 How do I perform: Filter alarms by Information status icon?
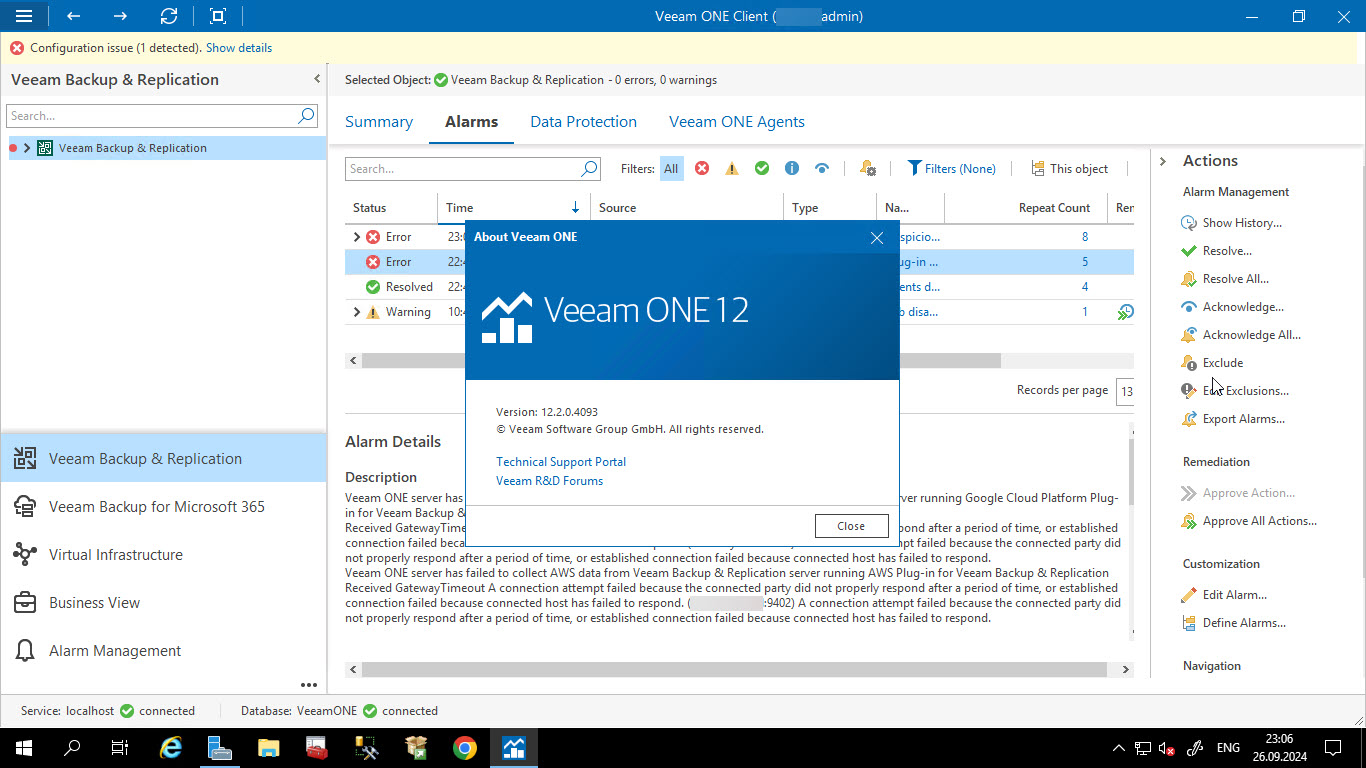(792, 169)
